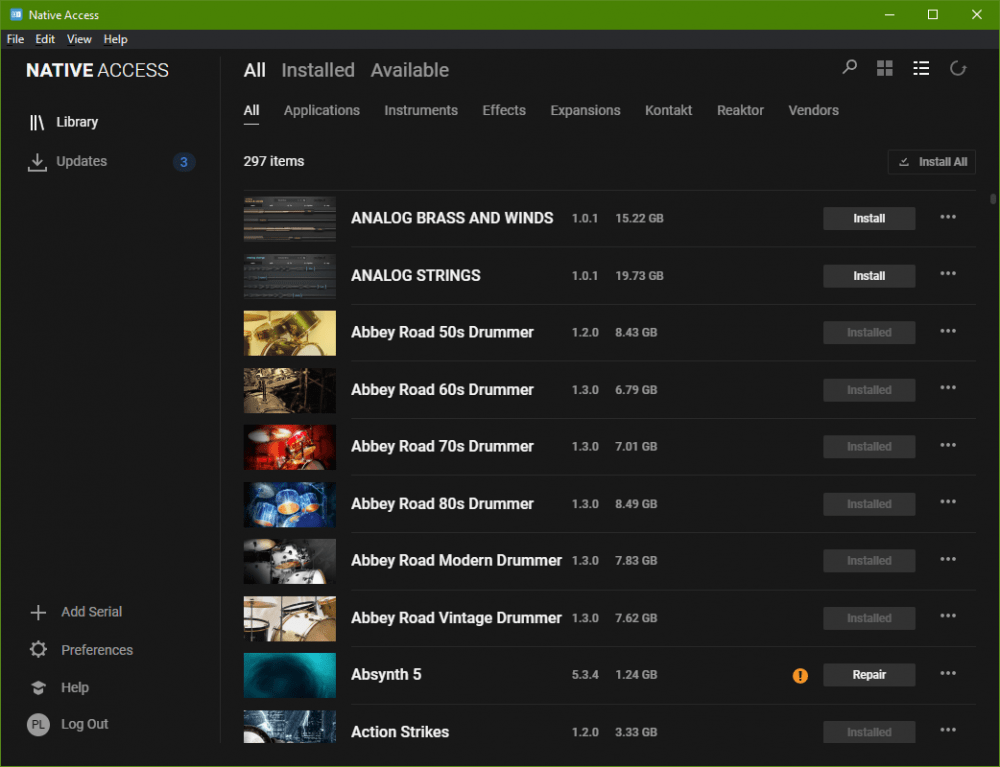Click the Add Serial label
This screenshot has width=1000, height=767.
click(91, 612)
